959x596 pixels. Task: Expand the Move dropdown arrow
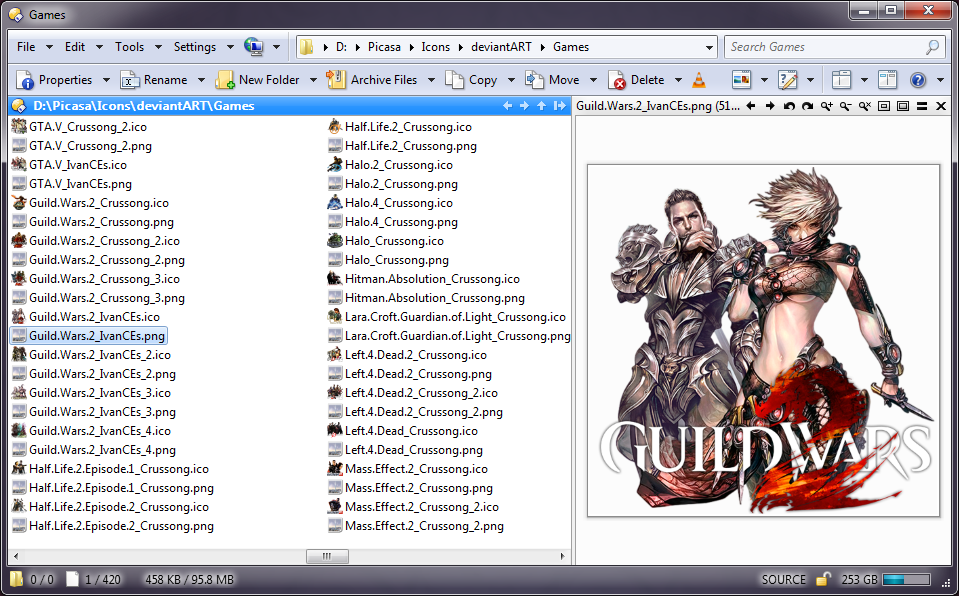593,80
